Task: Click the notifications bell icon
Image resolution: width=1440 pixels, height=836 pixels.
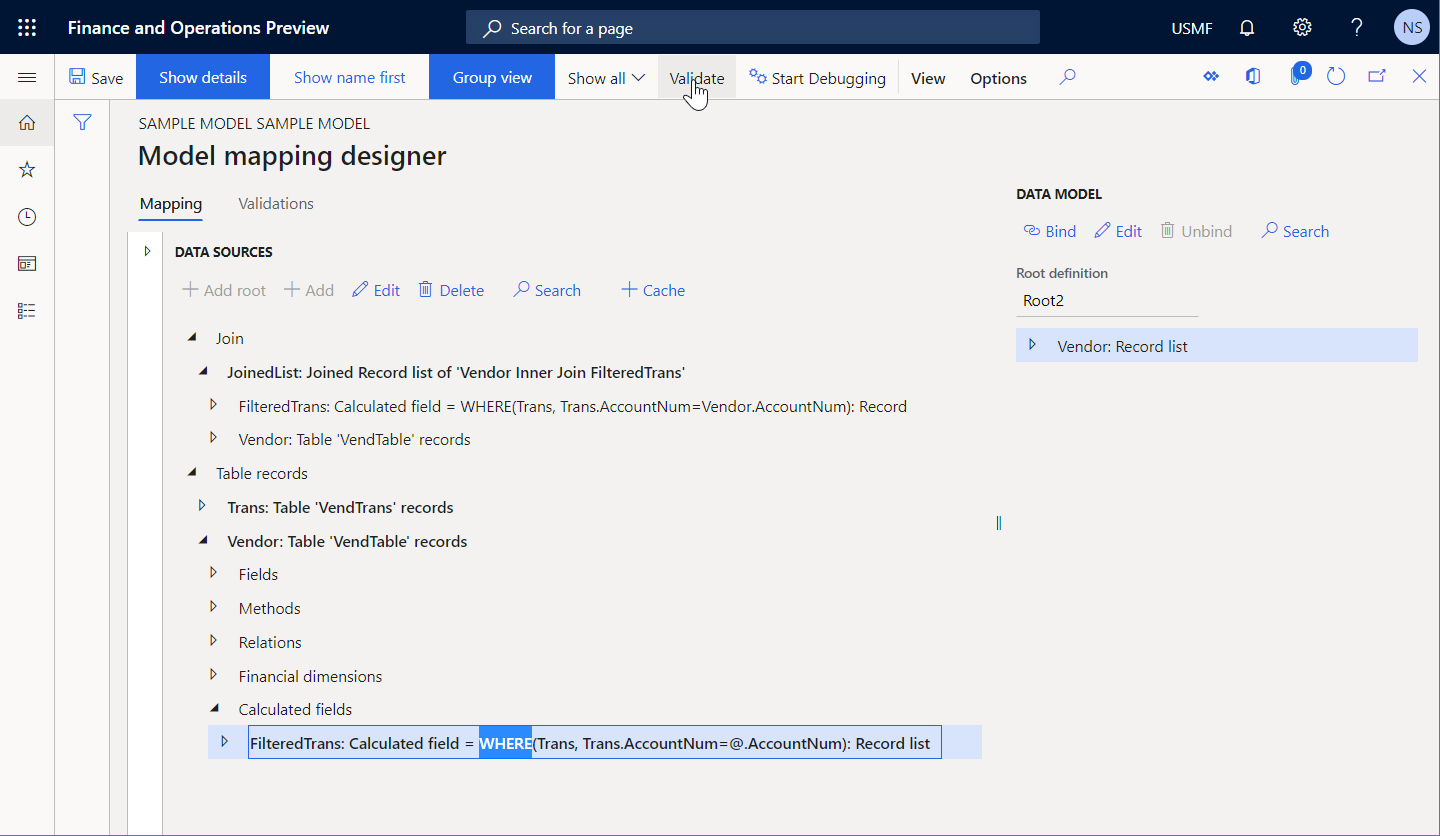Action: pos(1247,27)
